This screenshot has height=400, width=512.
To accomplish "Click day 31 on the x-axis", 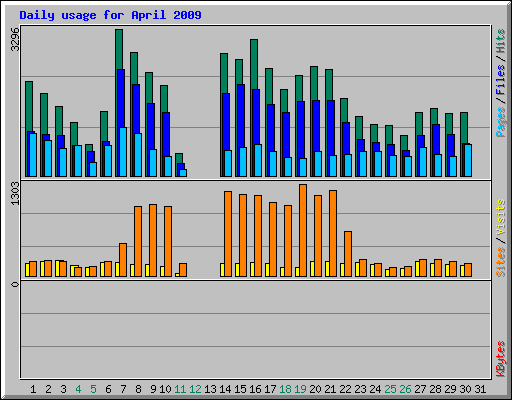I will pyautogui.click(x=480, y=389).
